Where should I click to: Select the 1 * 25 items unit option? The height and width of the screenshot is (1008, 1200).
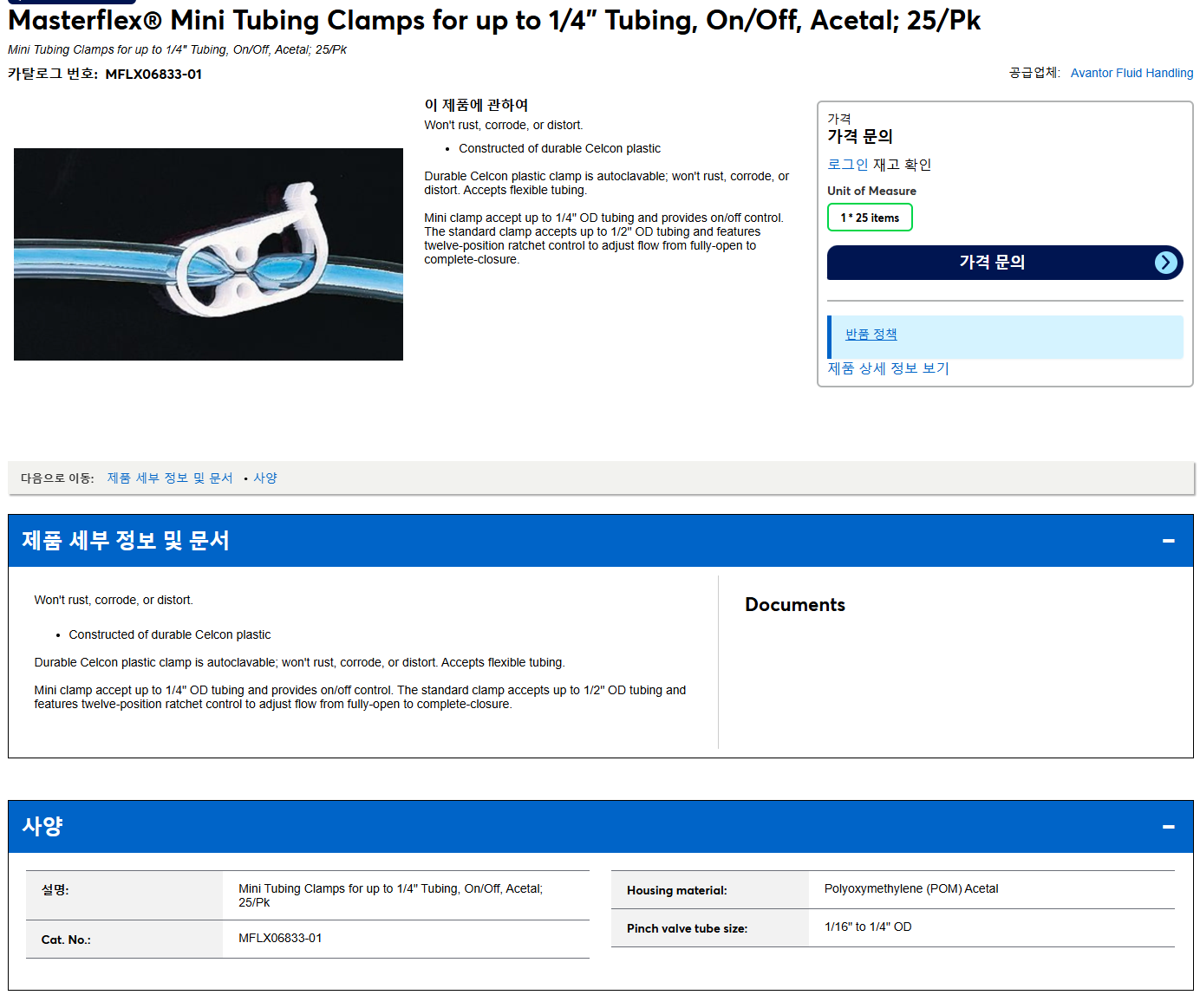[x=870, y=218]
